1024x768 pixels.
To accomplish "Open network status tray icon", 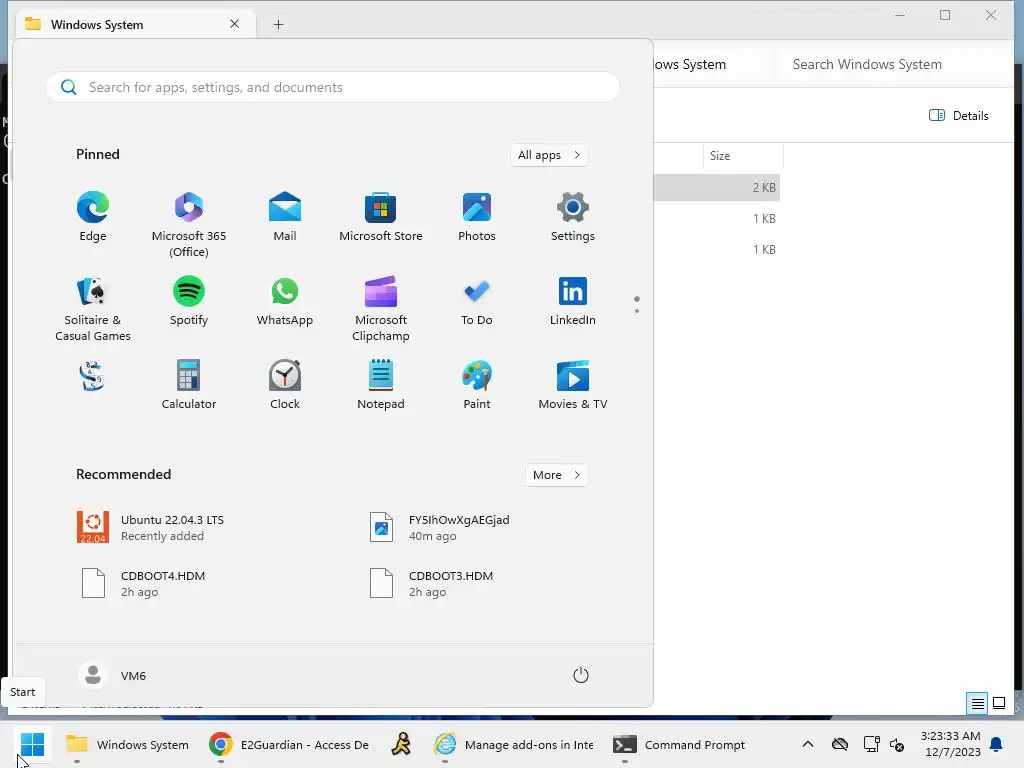I will tap(871, 744).
